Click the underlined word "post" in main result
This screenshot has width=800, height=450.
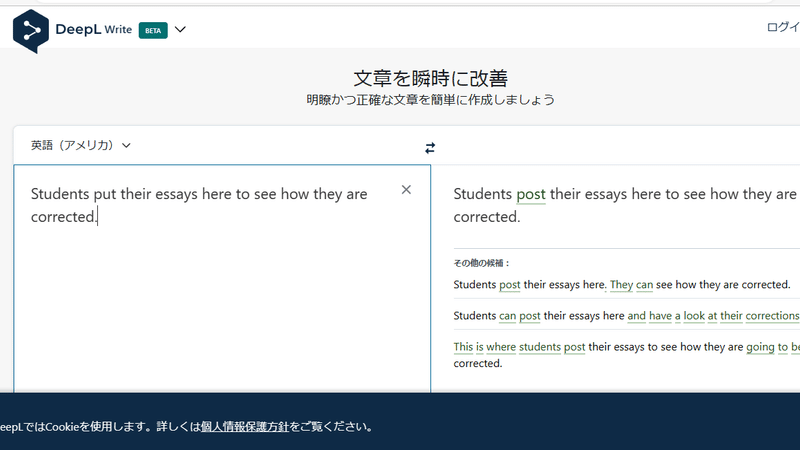click(531, 194)
